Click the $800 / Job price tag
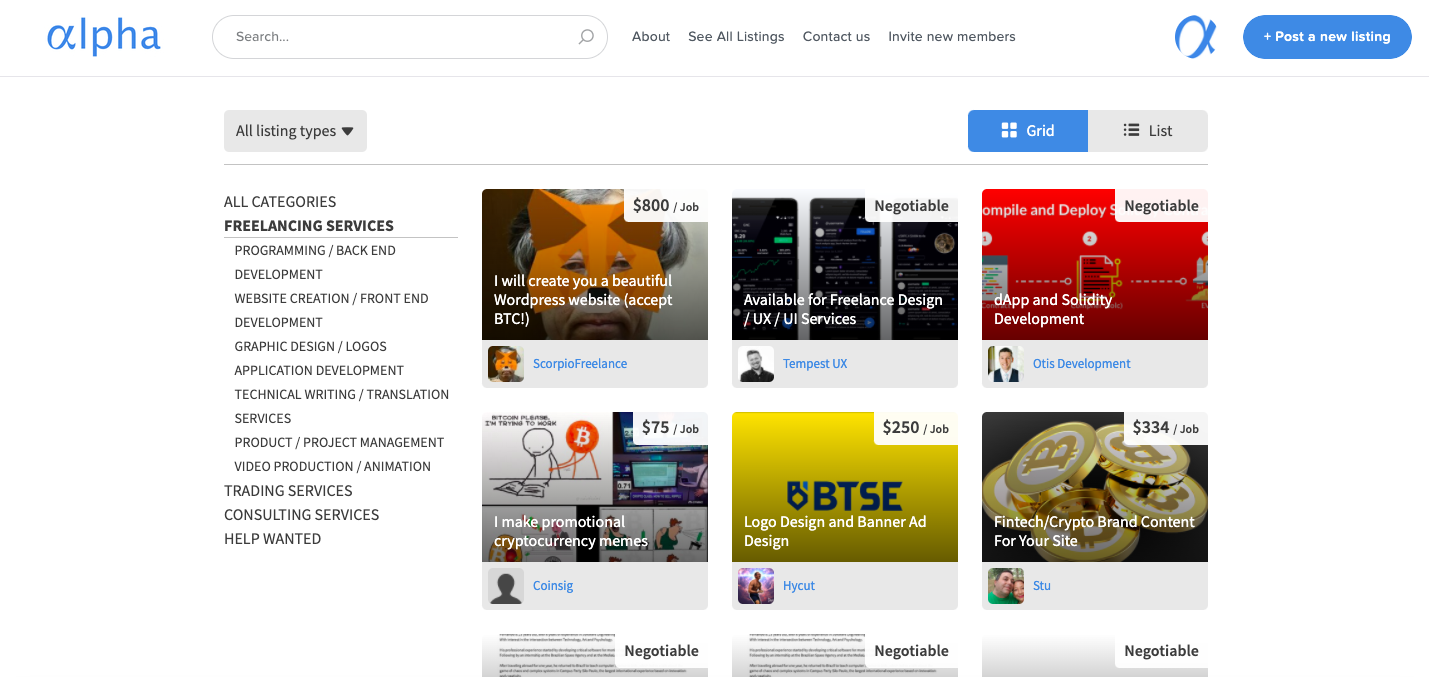The image size is (1429, 677). (x=666, y=205)
